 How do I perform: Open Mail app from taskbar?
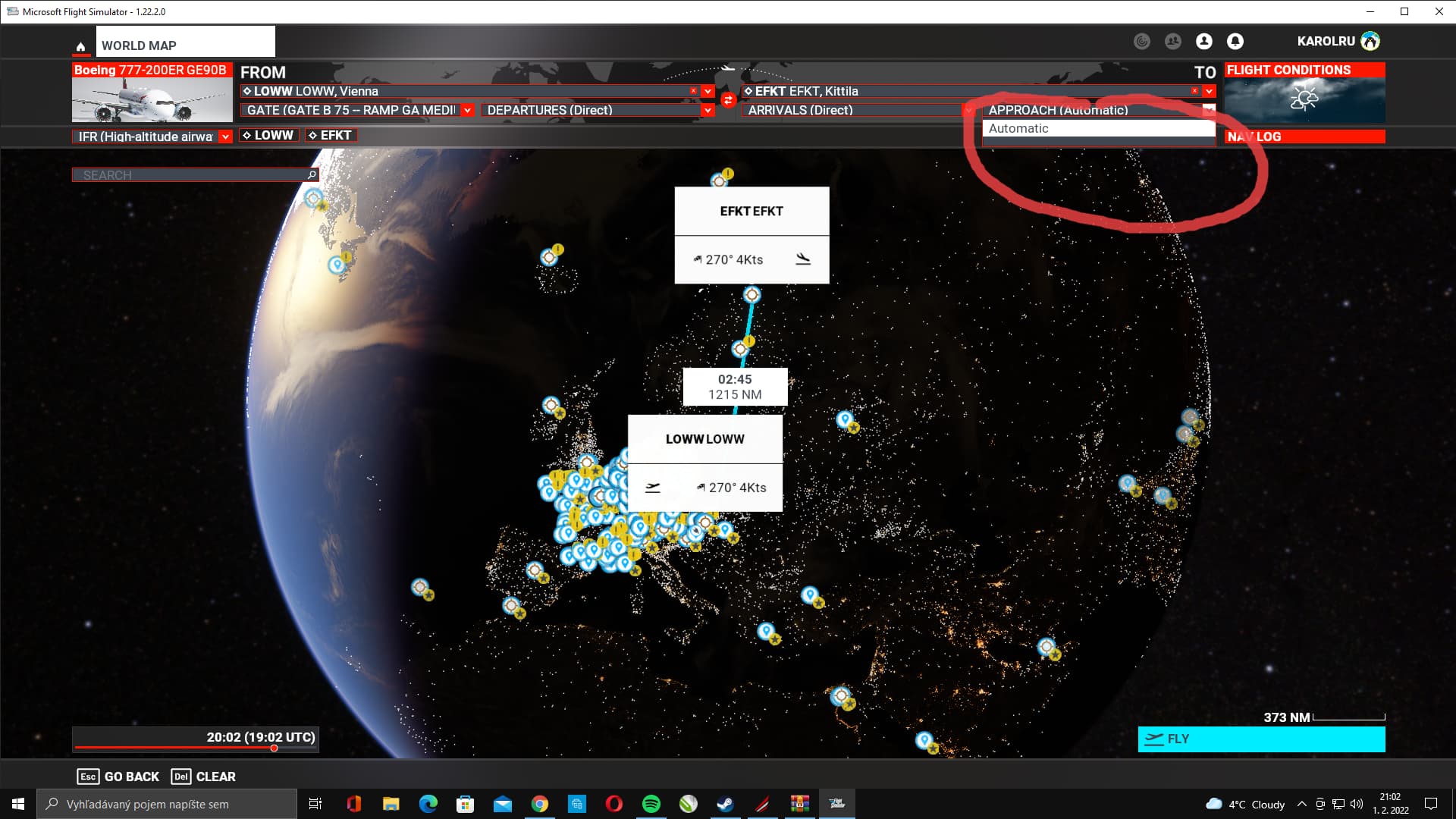pyautogui.click(x=502, y=804)
